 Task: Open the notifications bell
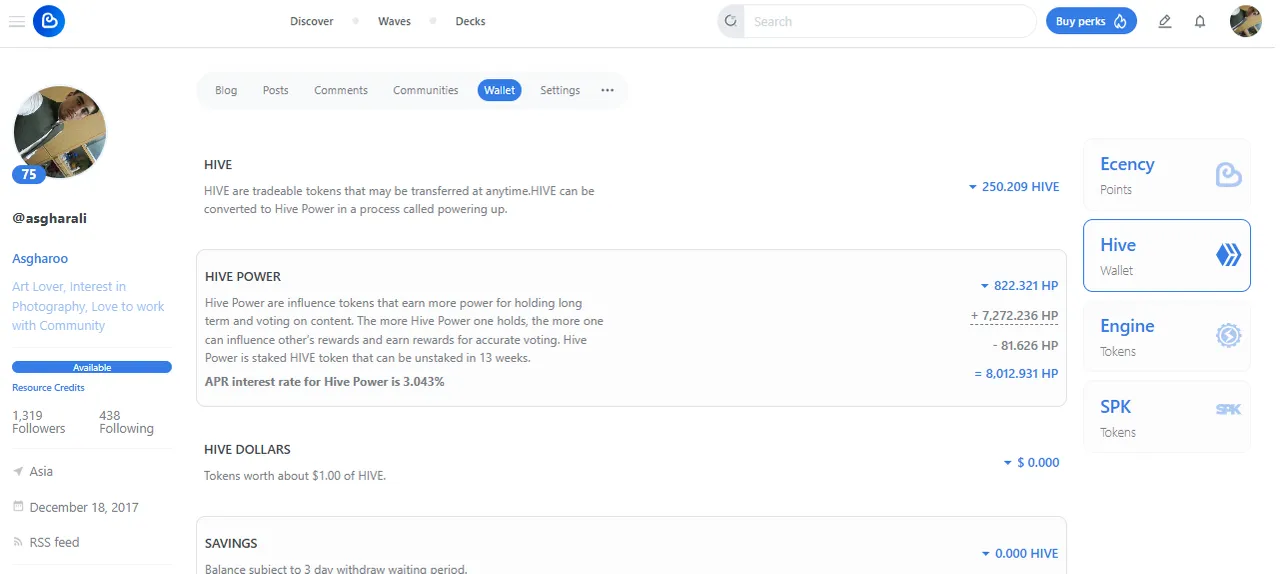coord(1200,21)
